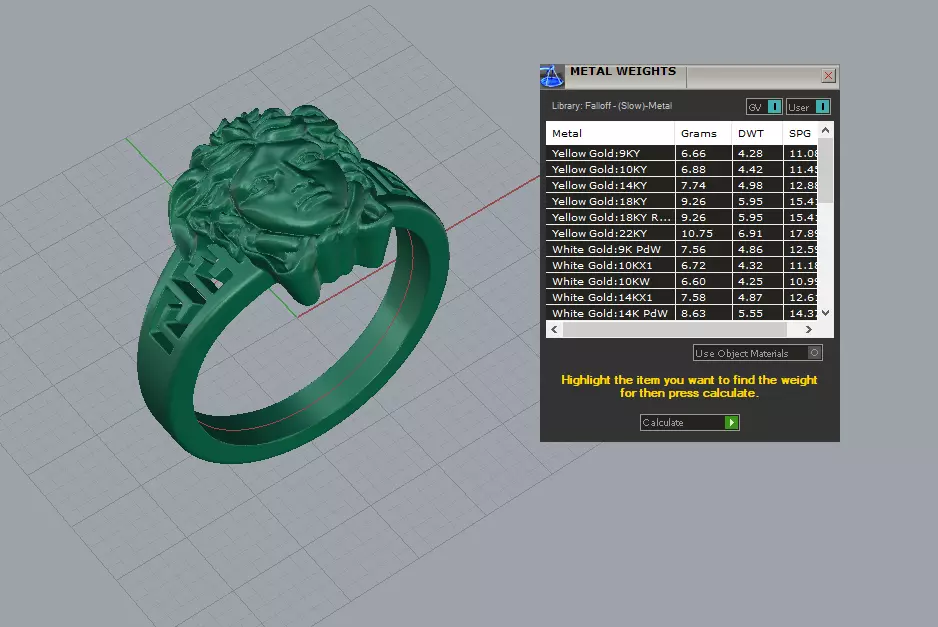The width and height of the screenshot is (938, 627).
Task: Select the Yellow Gold:22KY row
Action: pos(681,233)
